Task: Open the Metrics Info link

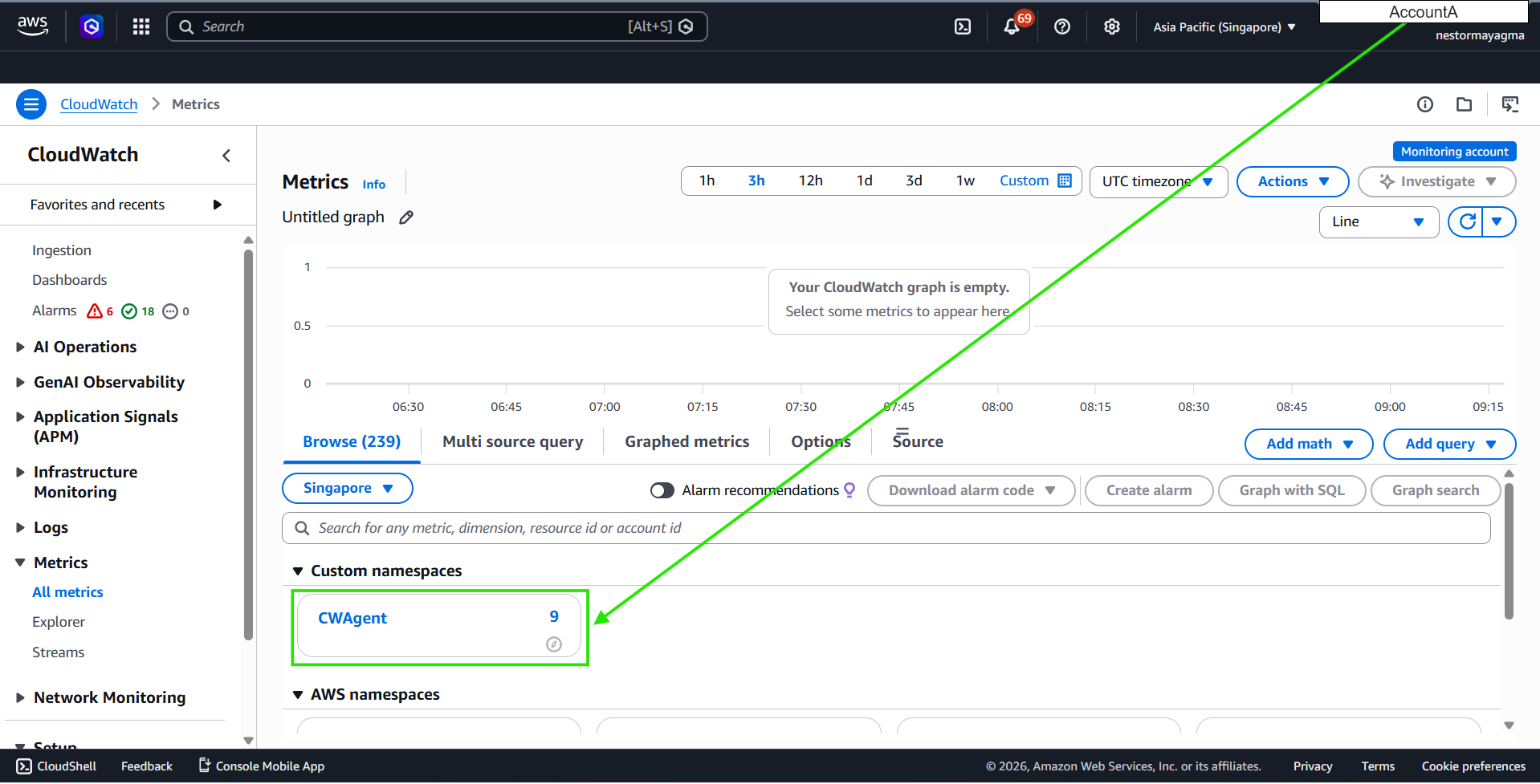Action: 373,185
